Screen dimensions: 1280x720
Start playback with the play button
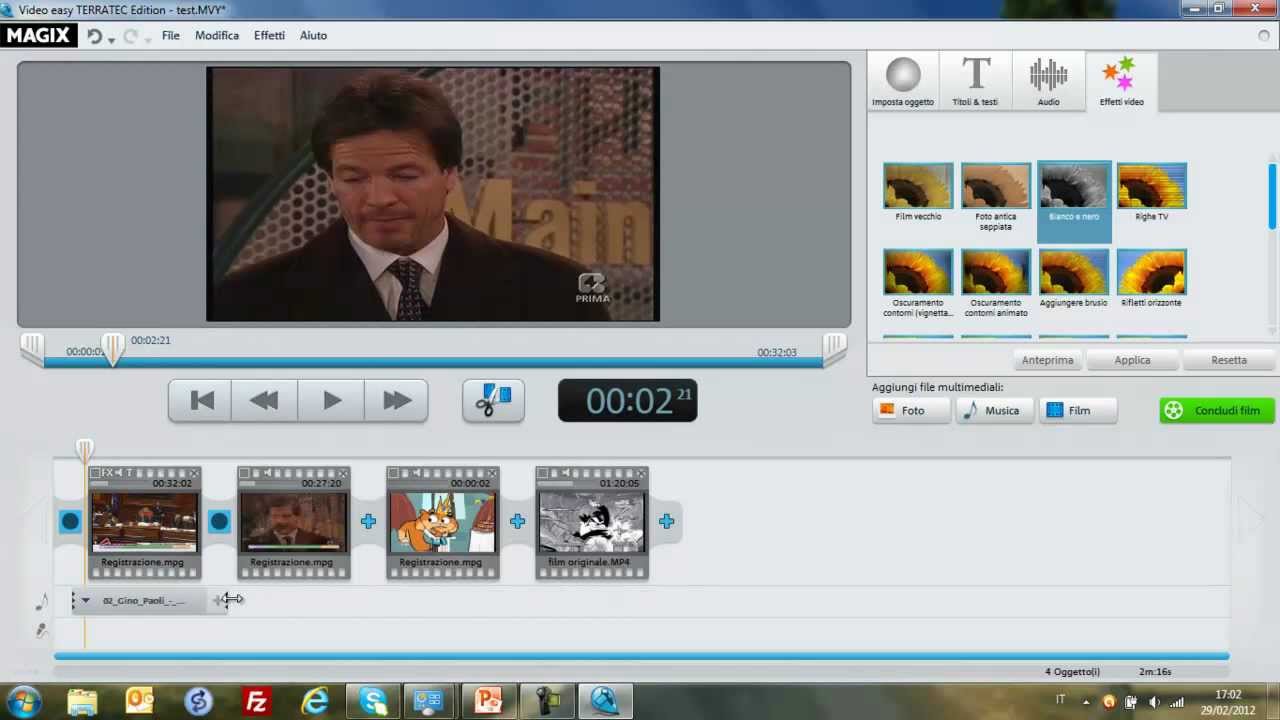point(332,401)
